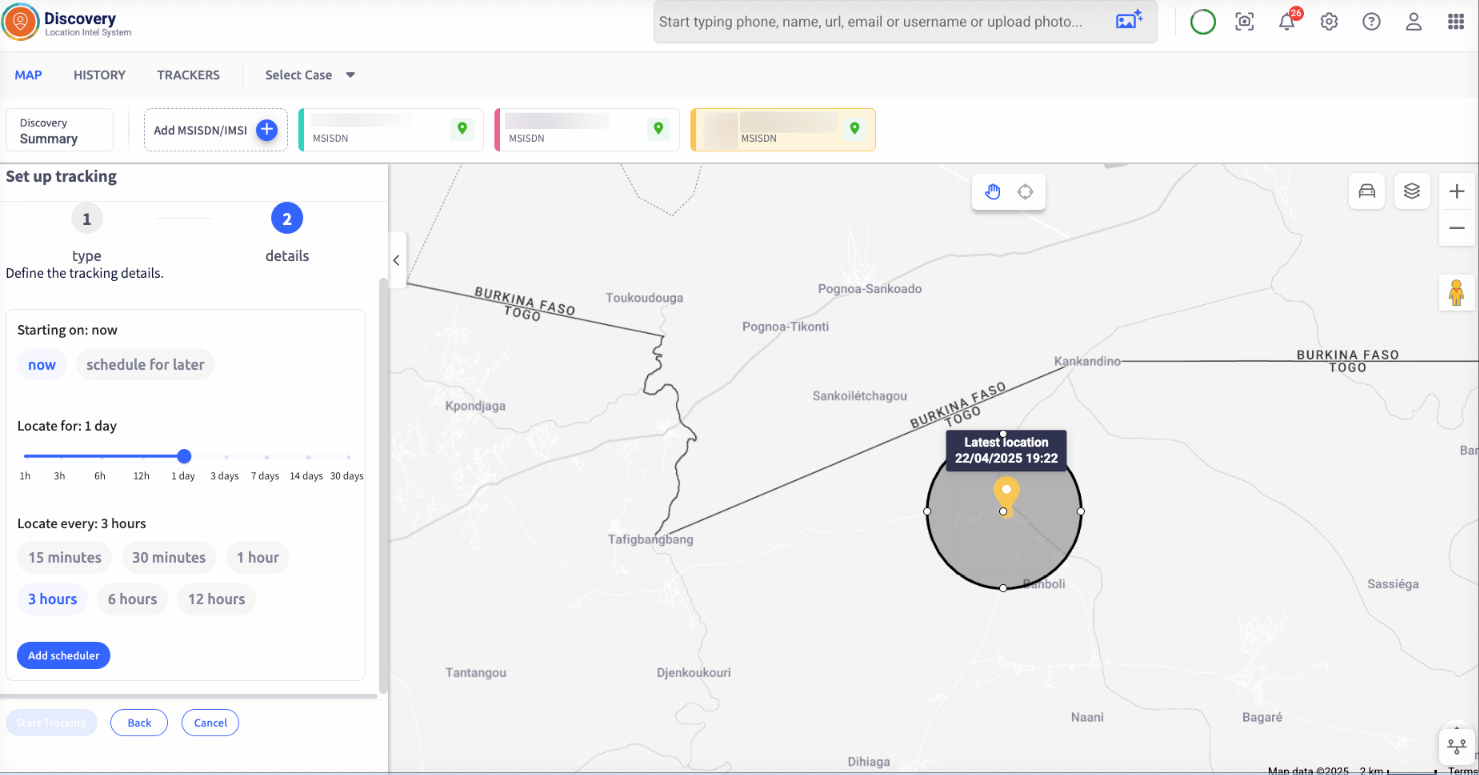The width and height of the screenshot is (1479, 775).
Task: Click the Street View pegman icon
Action: [x=1456, y=292]
